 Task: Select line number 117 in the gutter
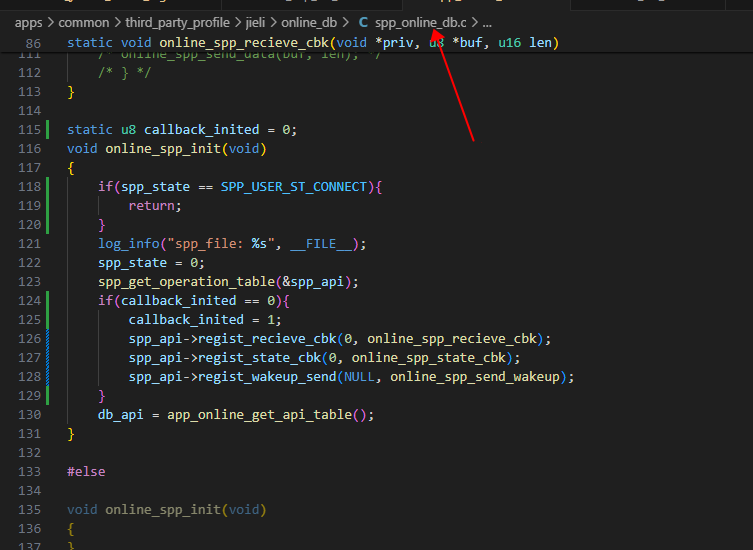pyautogui.click(x=29, y=168)
